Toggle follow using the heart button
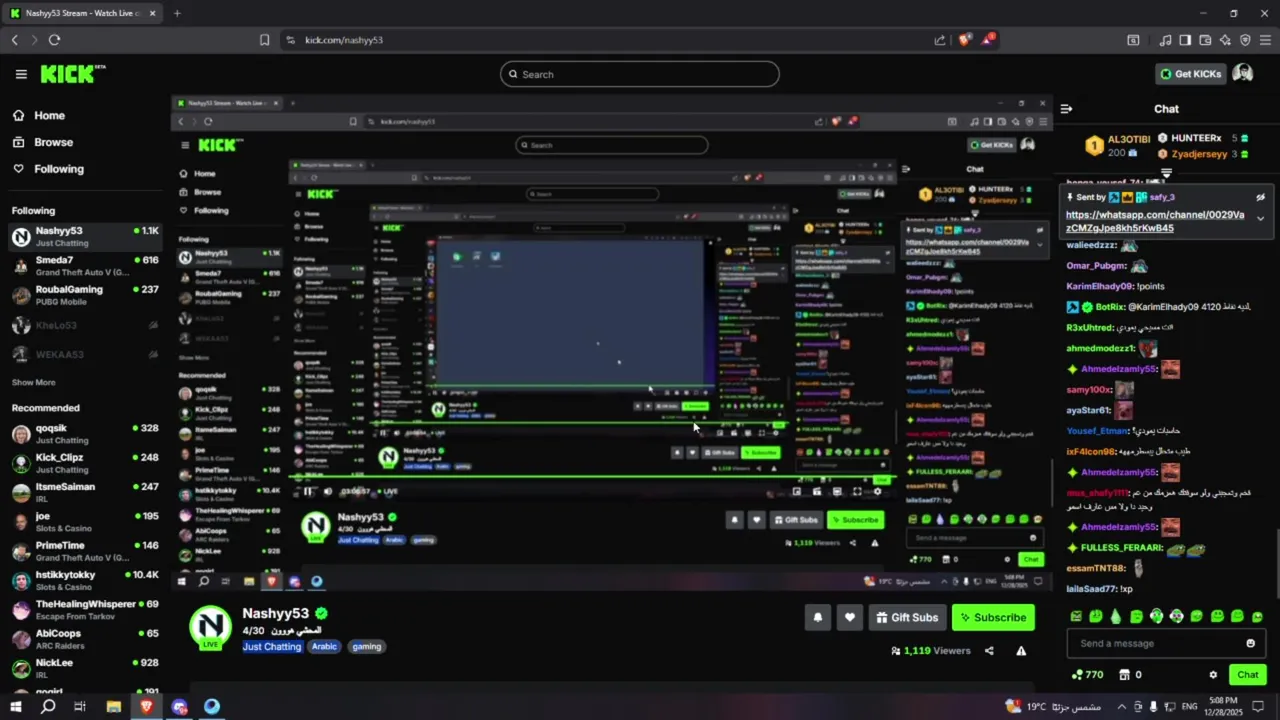 tap(850, 618)
